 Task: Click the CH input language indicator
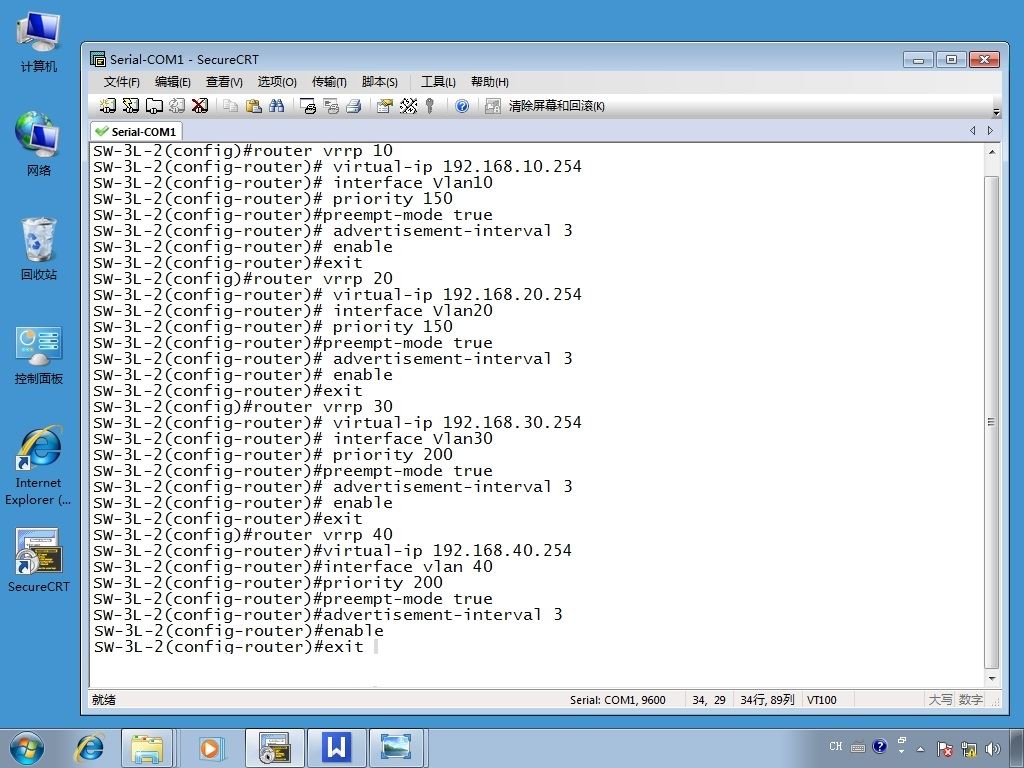tap(836, 746)
